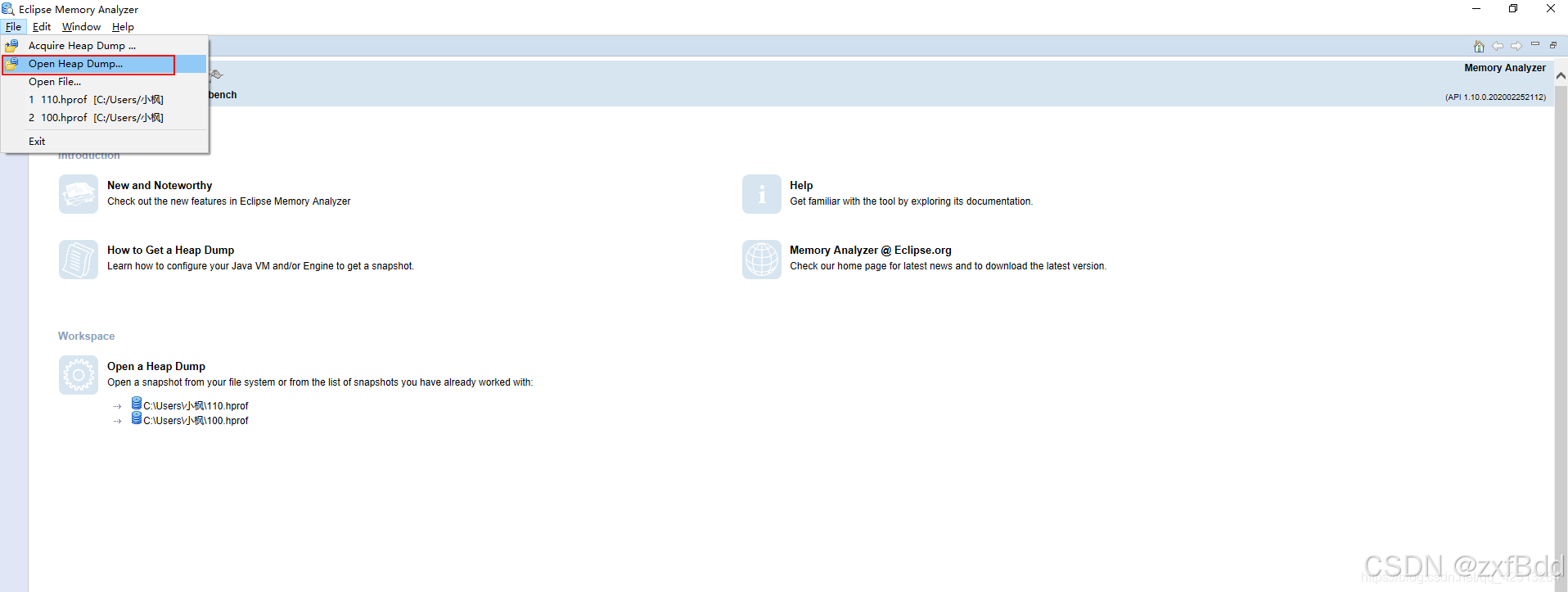Click 'Check our home page for latest news' text

coord(948,266)
